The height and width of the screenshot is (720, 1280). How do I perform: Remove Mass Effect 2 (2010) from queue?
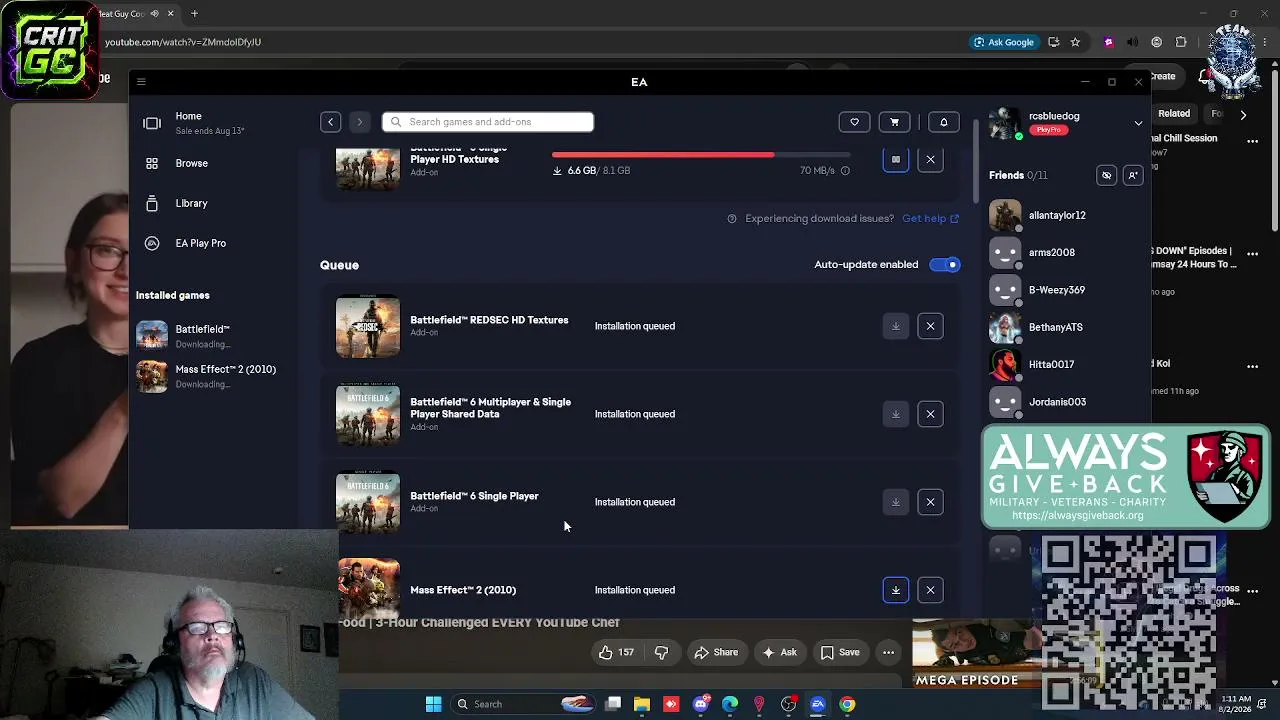pos(930,590)
